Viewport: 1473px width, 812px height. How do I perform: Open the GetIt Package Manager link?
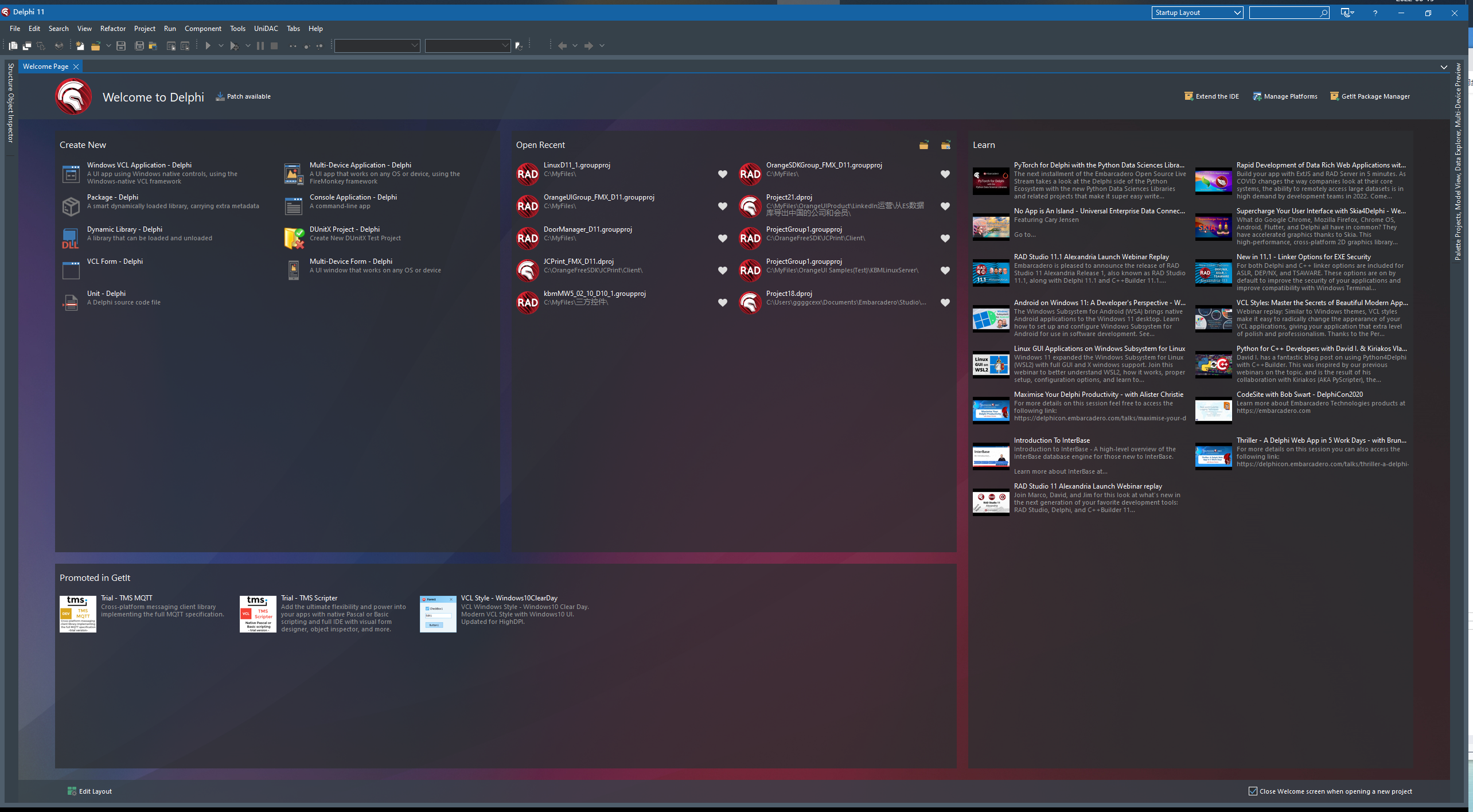[x=1370, y=96]
